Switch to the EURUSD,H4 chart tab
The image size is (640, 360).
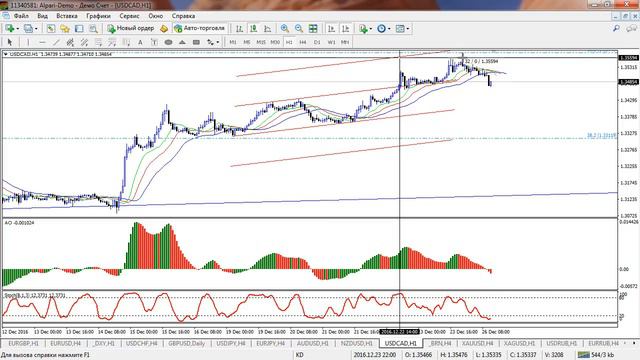[66, 343]
